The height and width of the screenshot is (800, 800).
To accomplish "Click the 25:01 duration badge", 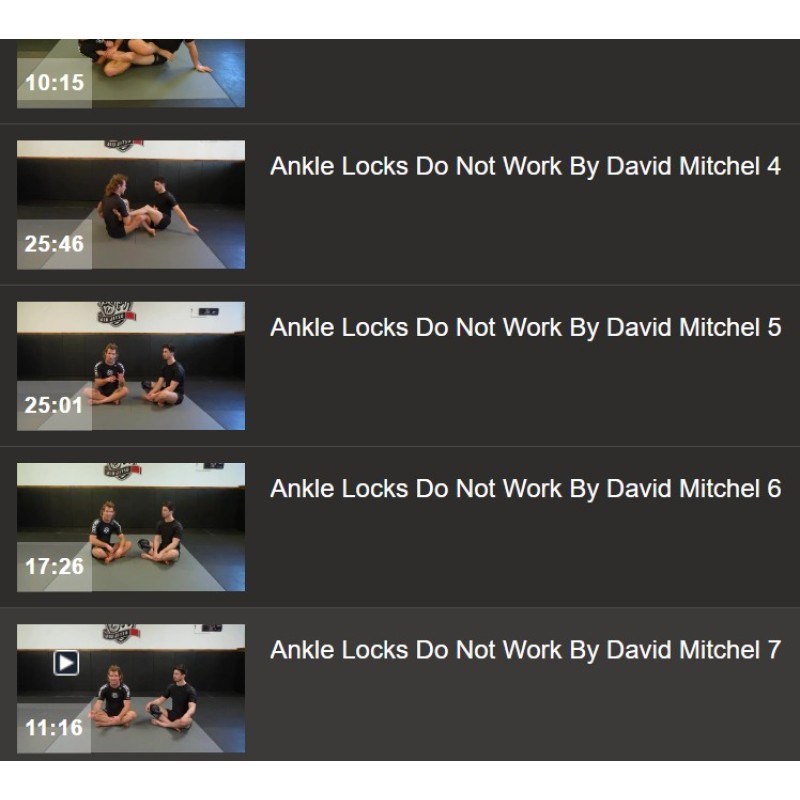I will tap(55, 405).
